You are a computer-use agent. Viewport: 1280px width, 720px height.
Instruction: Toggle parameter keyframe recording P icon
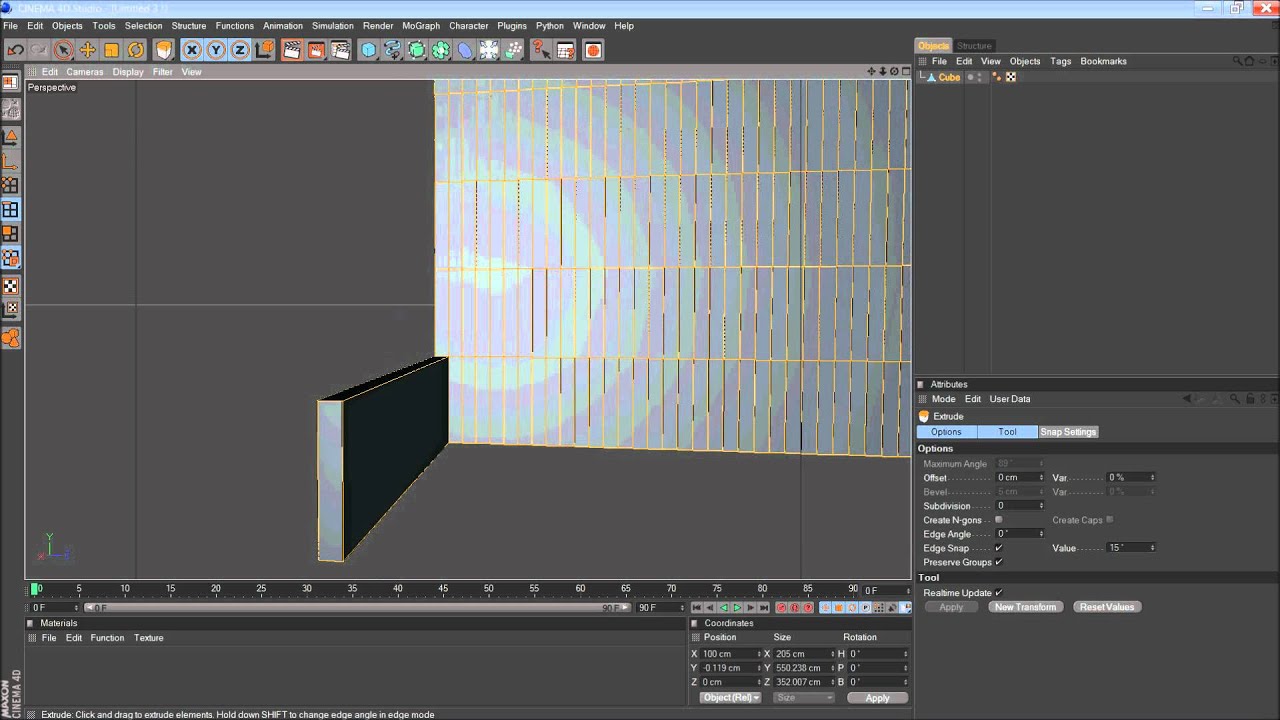(866, 607)
